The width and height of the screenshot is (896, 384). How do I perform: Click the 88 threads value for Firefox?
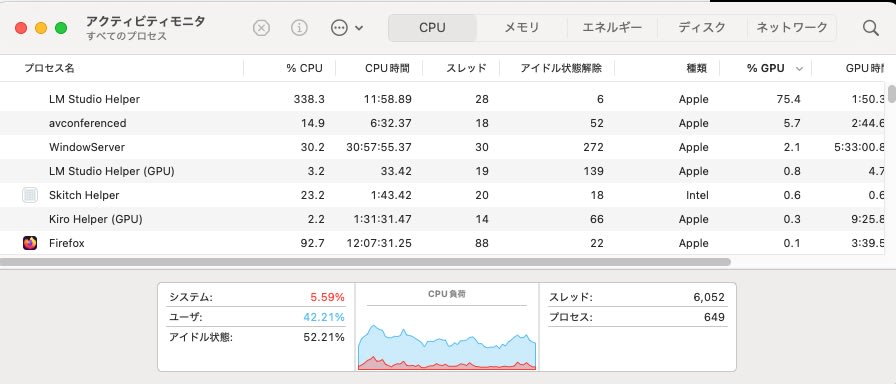coord(482,243)
